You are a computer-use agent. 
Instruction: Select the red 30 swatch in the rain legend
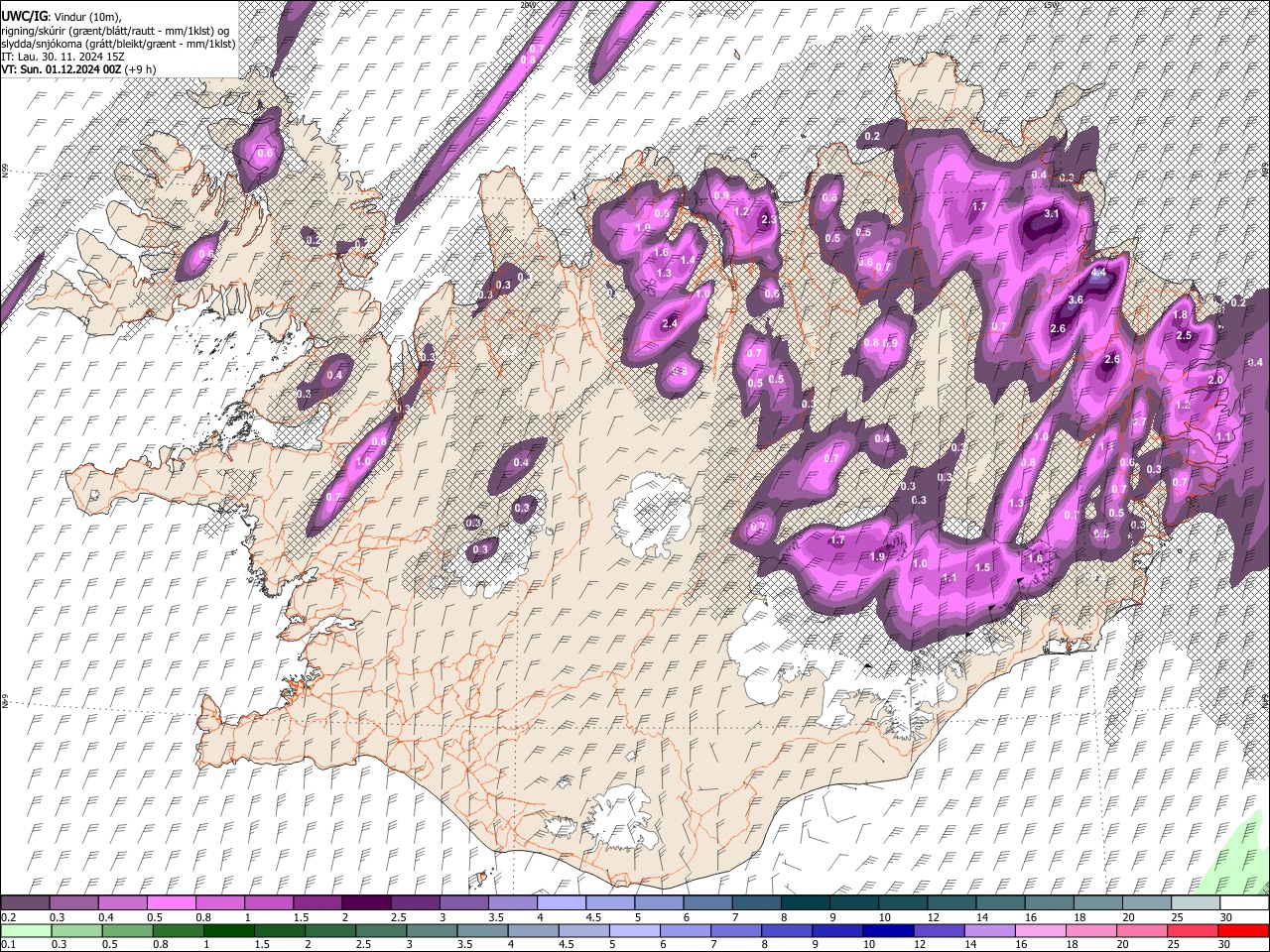[1244, 930]
